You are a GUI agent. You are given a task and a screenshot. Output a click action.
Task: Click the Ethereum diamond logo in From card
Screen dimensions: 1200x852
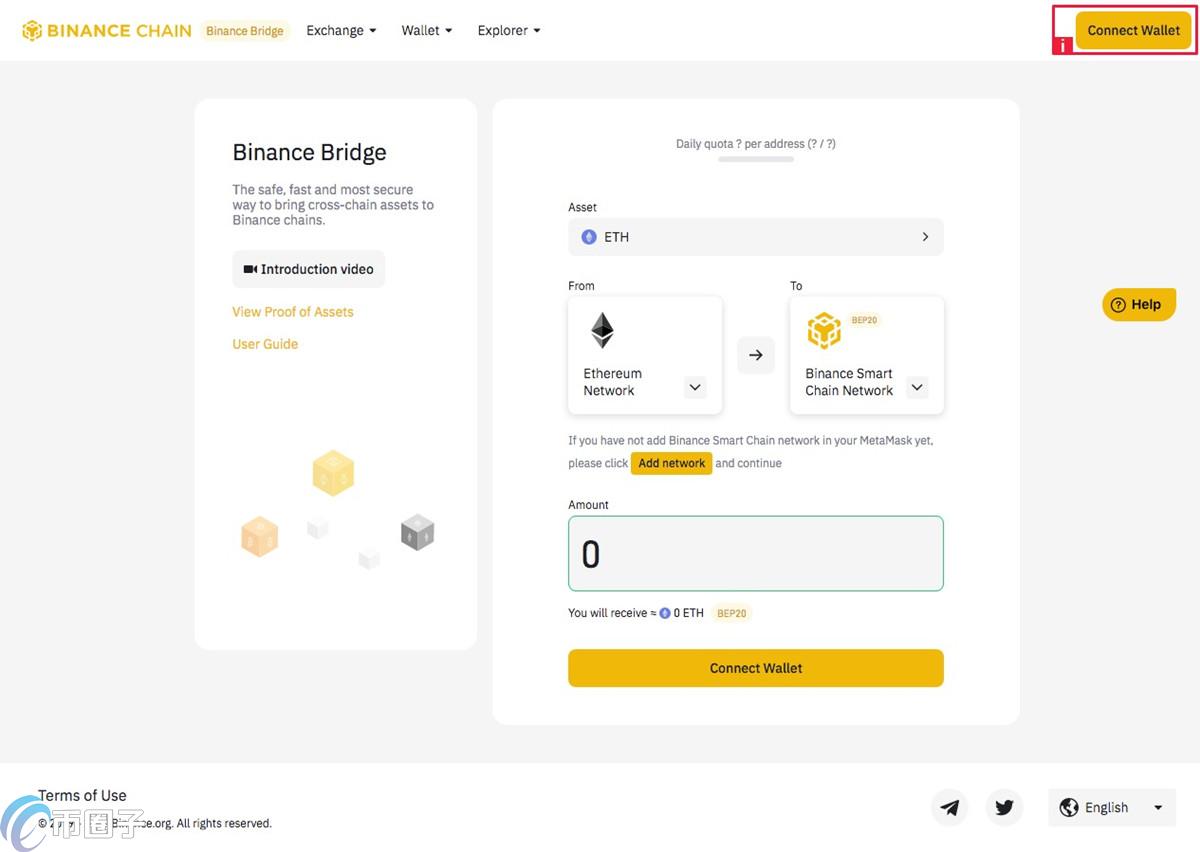[x=602, y=331]
